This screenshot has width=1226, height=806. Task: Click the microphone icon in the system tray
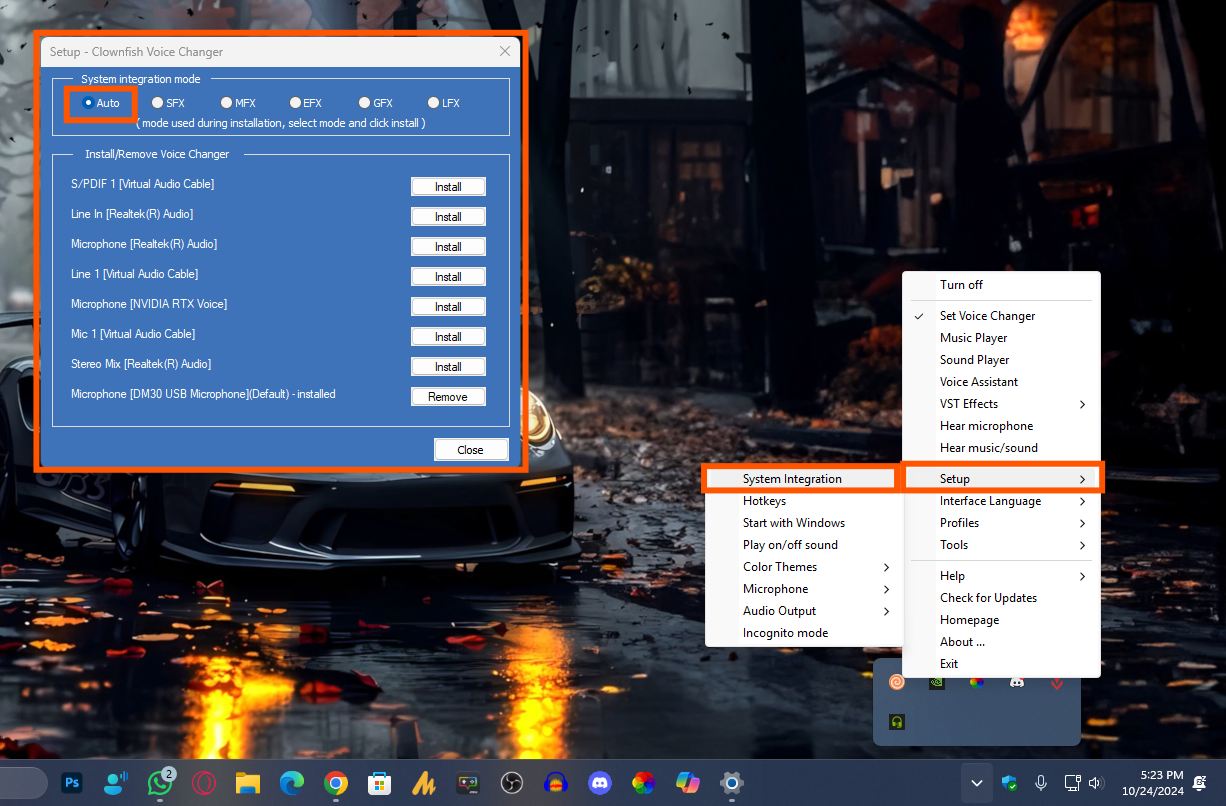click(1041, 783)
